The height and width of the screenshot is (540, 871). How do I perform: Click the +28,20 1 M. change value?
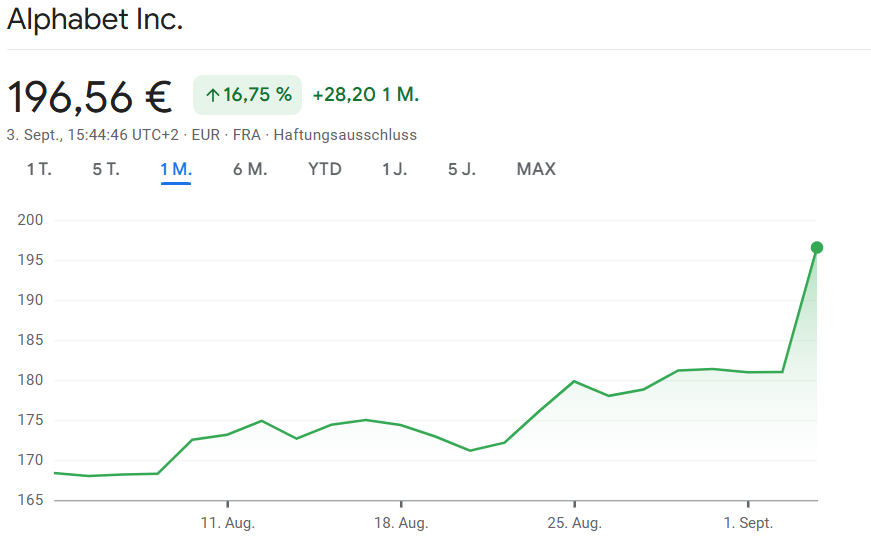pos(366,95)
